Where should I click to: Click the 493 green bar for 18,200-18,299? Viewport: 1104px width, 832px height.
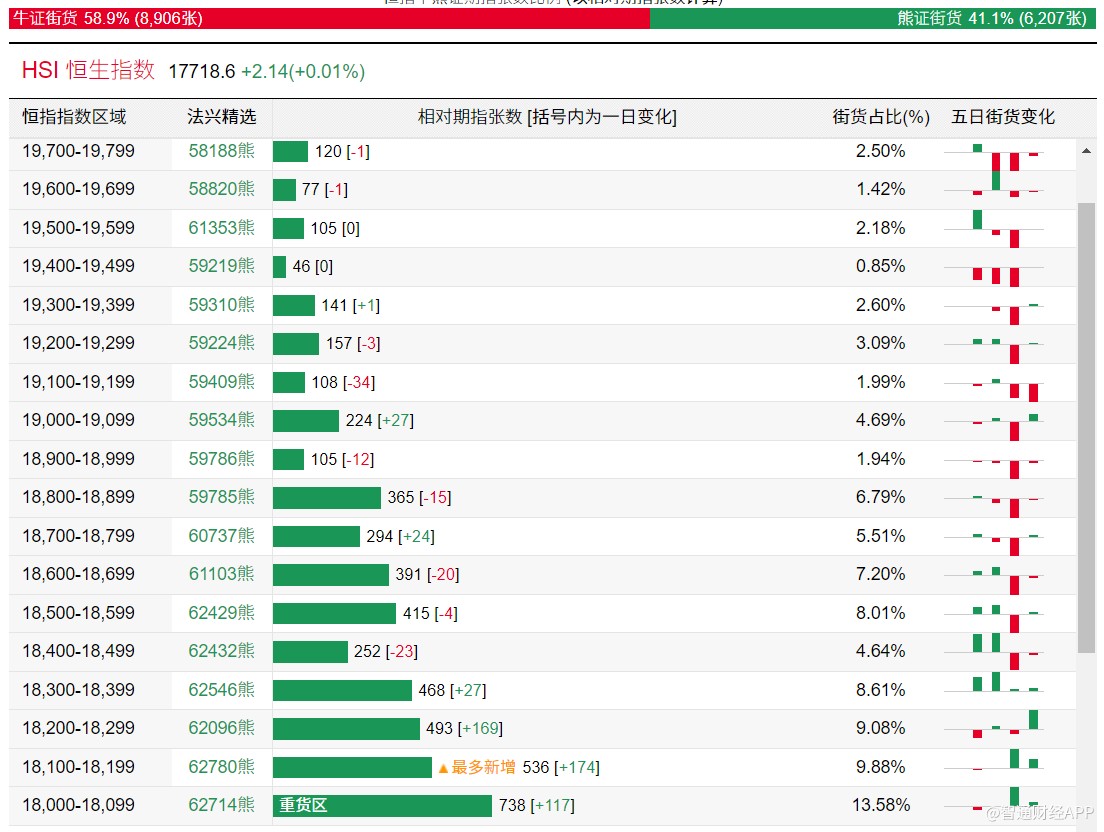[346, 729]
